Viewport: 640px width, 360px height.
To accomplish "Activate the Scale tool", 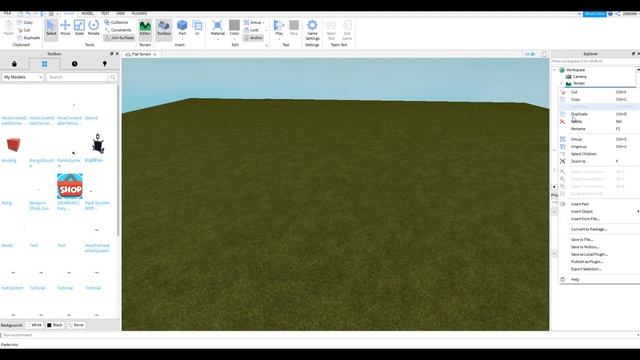I will (x=79, y=27).
